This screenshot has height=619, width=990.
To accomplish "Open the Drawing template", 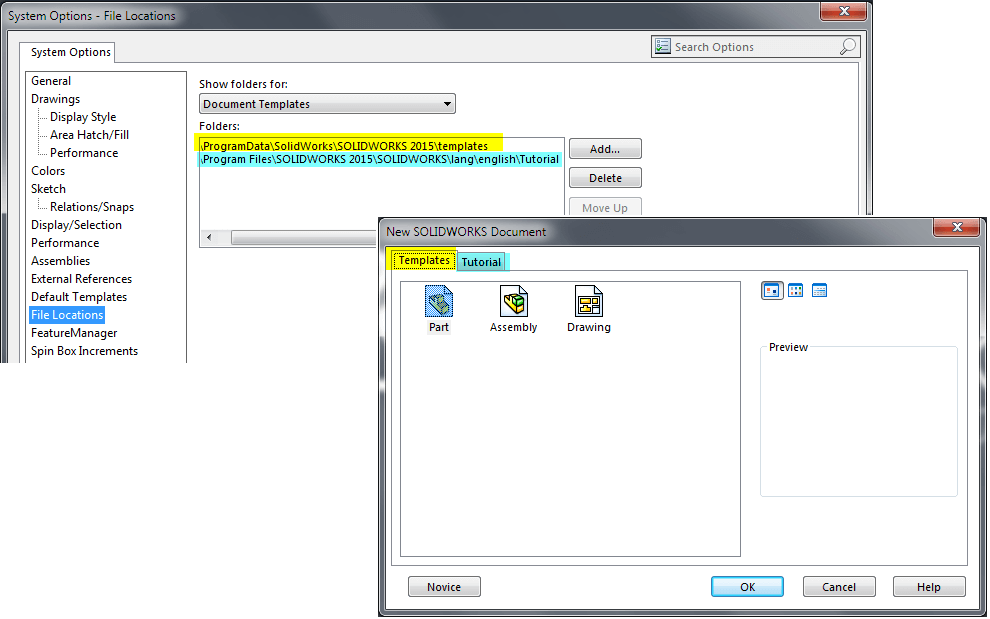I will point(588,301).
